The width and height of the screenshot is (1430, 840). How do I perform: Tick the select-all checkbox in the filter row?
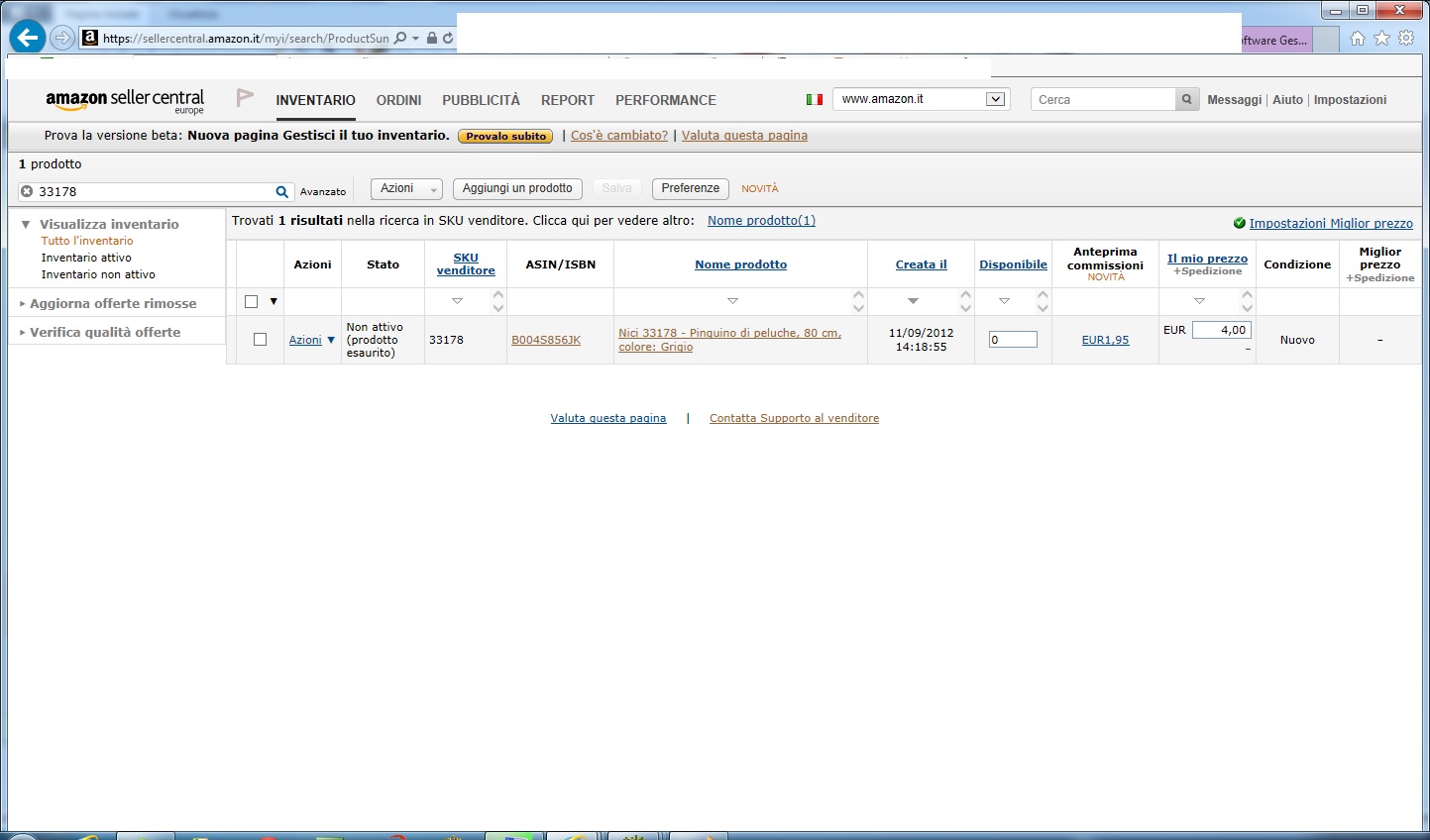(252, 301)
